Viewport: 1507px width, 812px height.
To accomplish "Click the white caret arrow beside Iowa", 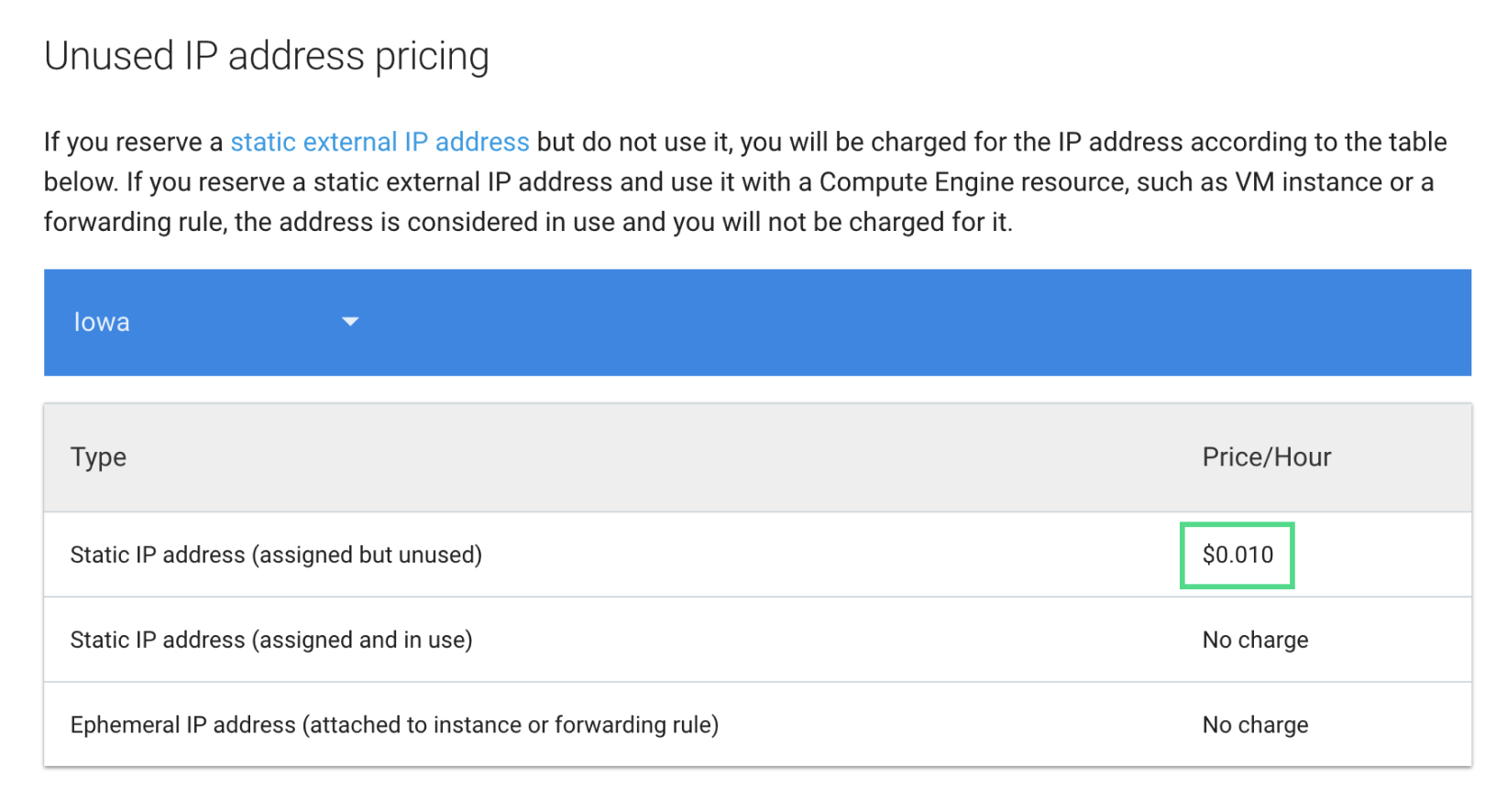I will (x=350, y=322).
